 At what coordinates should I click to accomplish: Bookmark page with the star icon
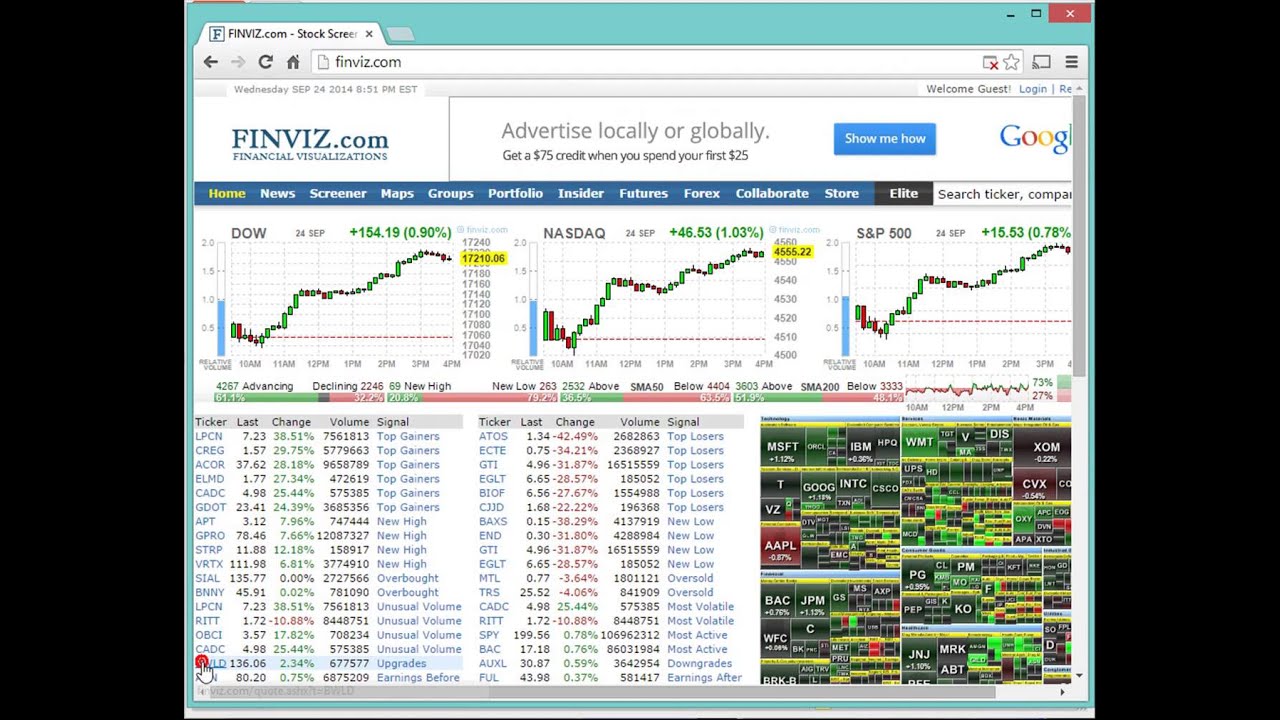[1011, 62]
